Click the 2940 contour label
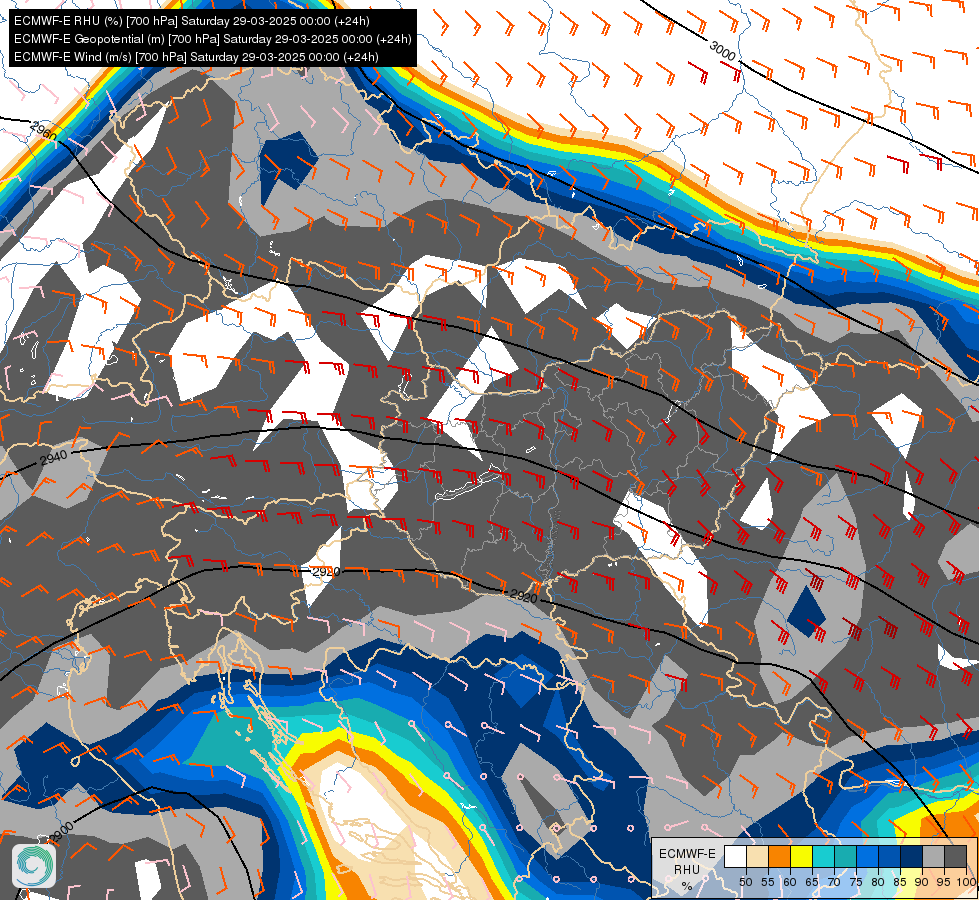This screenshot has height=900, width=979. pyautogui.click(x=53, y=458)
